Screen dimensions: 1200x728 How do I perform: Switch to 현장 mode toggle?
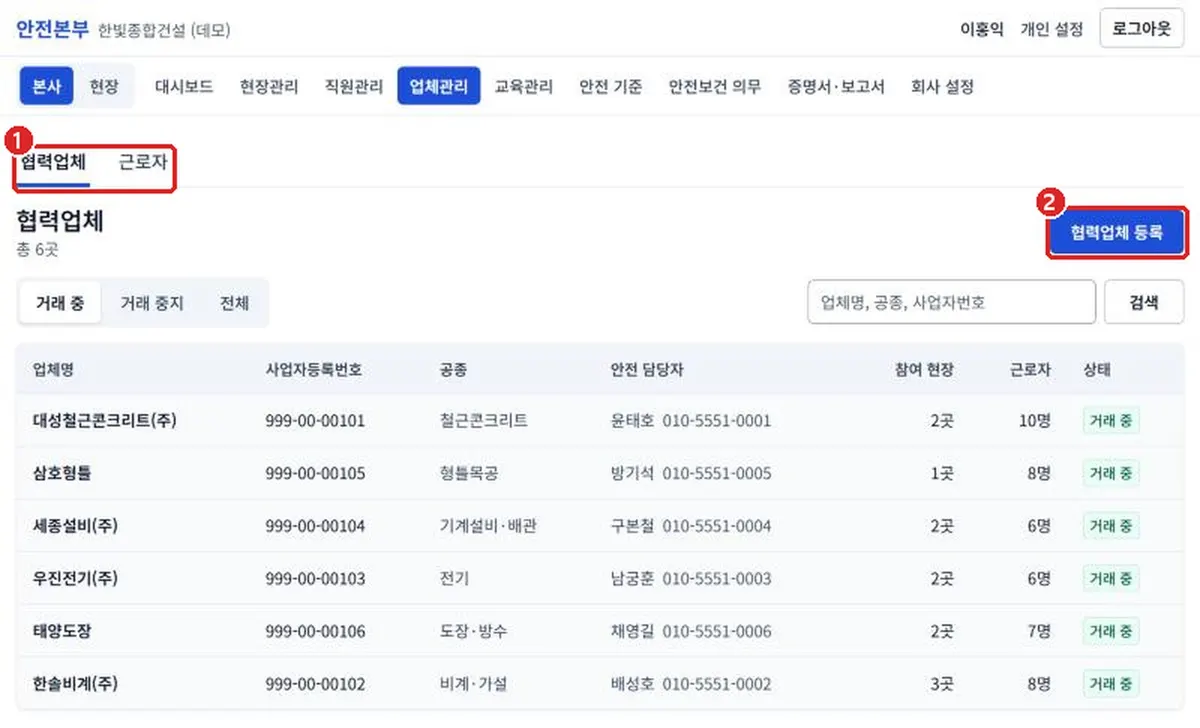(103, 86)
